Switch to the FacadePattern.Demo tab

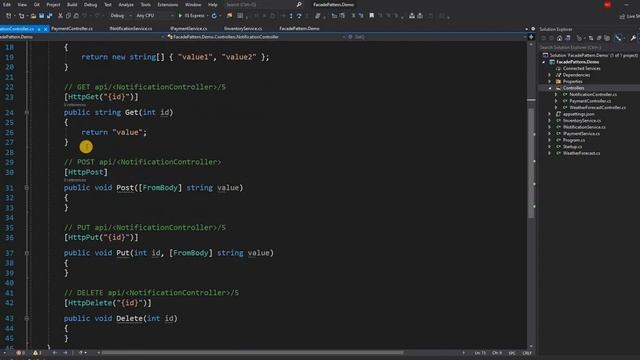tap(300, 29)
